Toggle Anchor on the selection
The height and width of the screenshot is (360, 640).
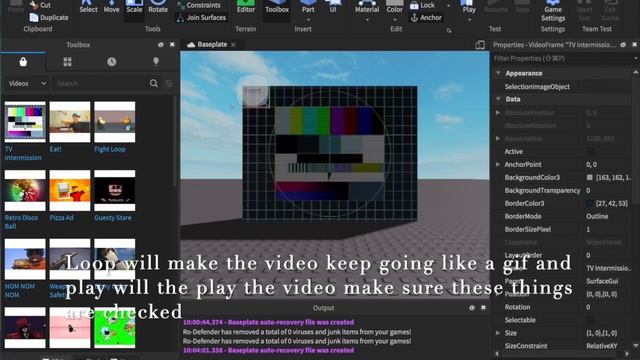coord(426,18)
